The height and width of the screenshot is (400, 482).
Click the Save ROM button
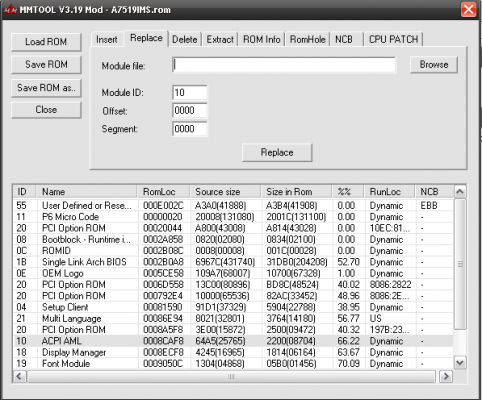point(46,64)
